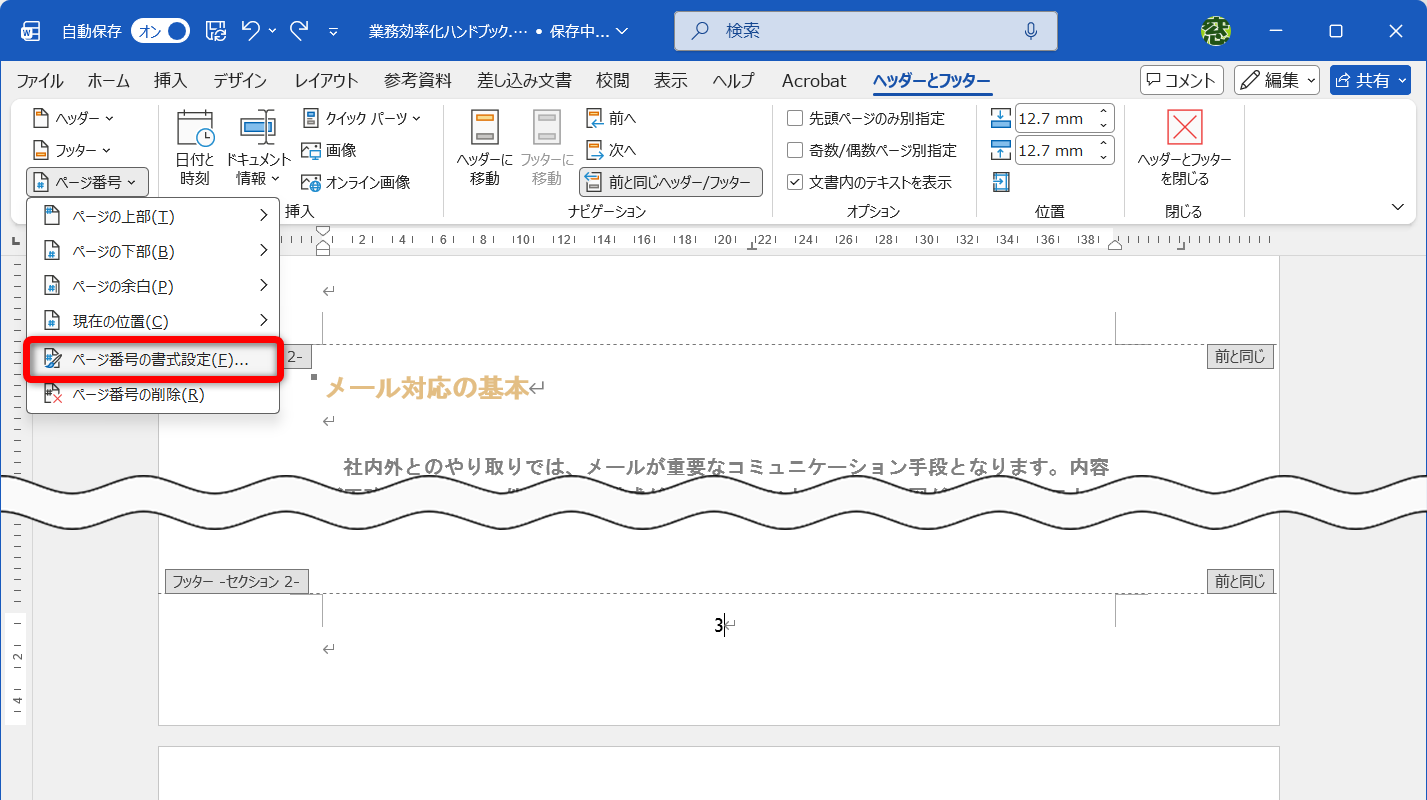This screenshot has height=800, width=1427.
Task: Click the save icon in title bar
Action: (216, 31)
